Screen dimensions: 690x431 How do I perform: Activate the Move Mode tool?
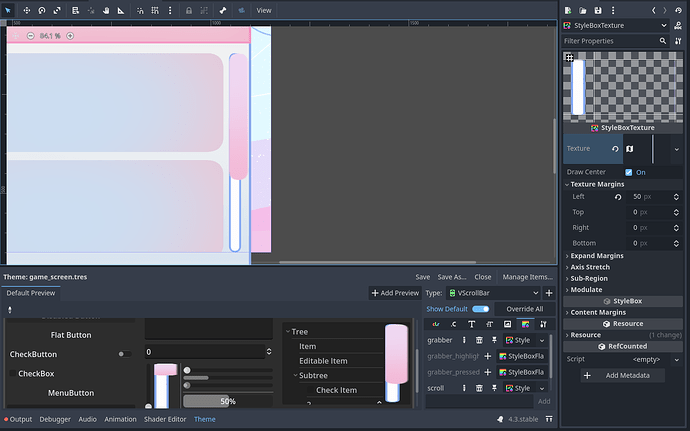tap(26, 10)
